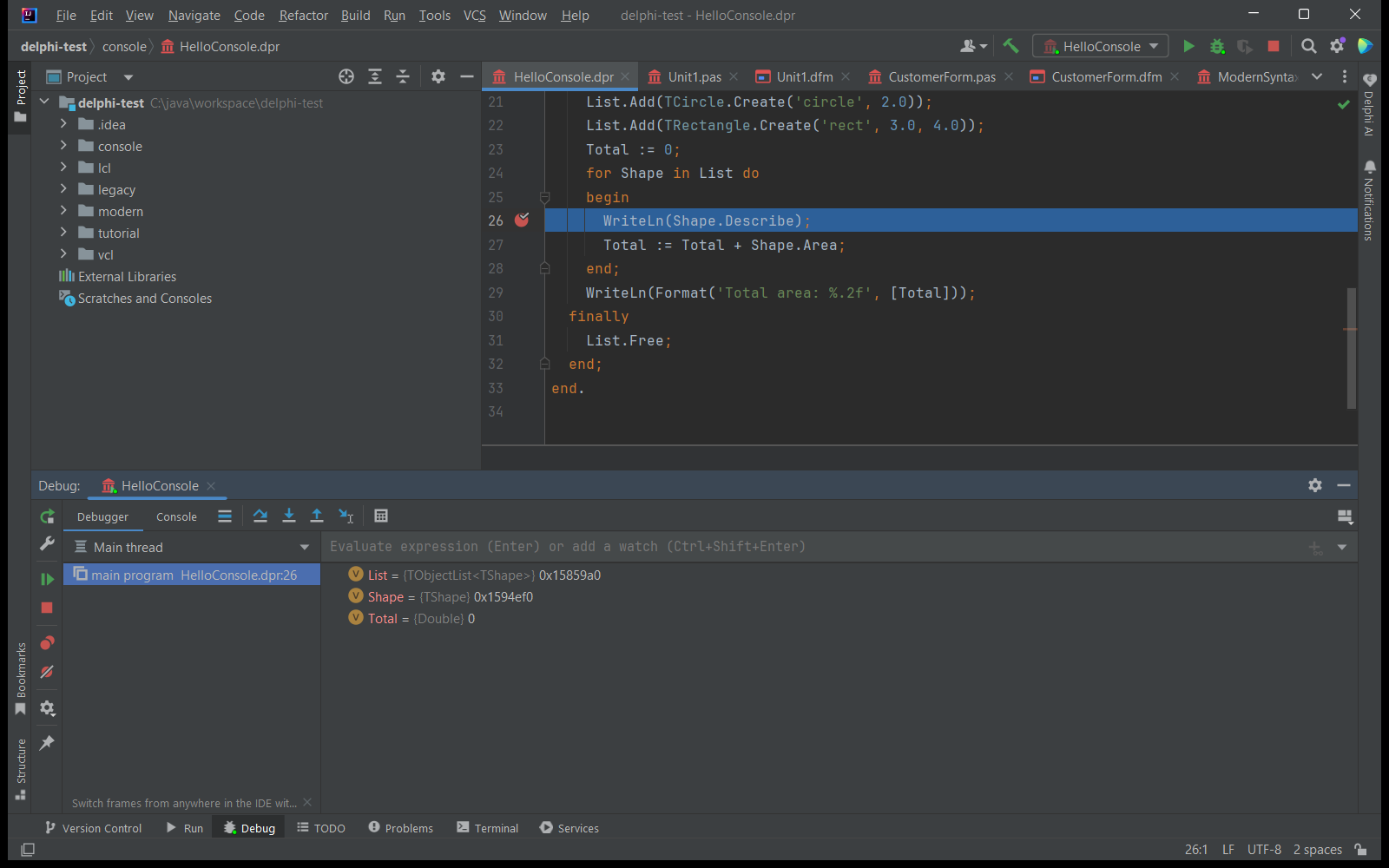Open Evaluate Expression calculator icon
Screen dimensions: 1389x868
tap(381, 516)
